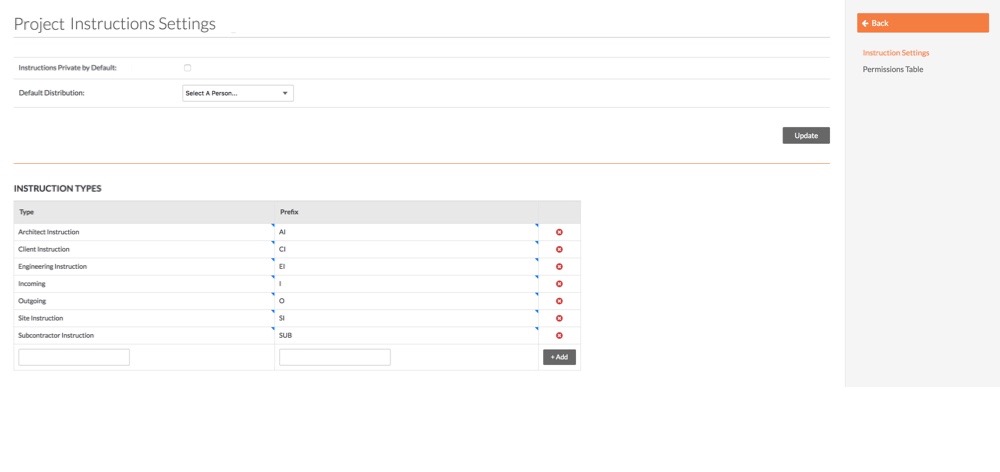Edit the SUB prefix cell

406,336
